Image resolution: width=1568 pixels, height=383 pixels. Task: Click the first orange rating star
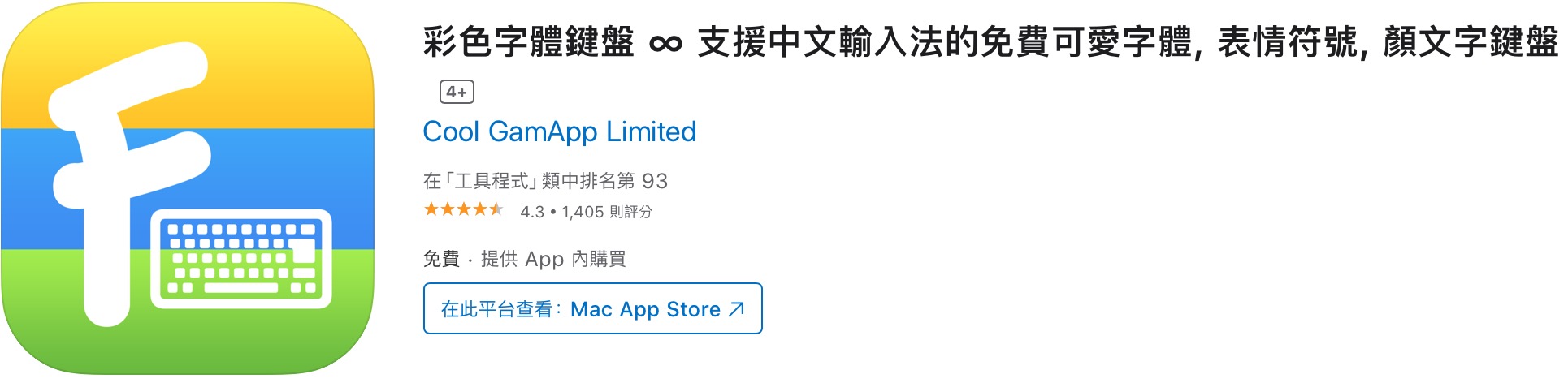[x=431, y=210]
